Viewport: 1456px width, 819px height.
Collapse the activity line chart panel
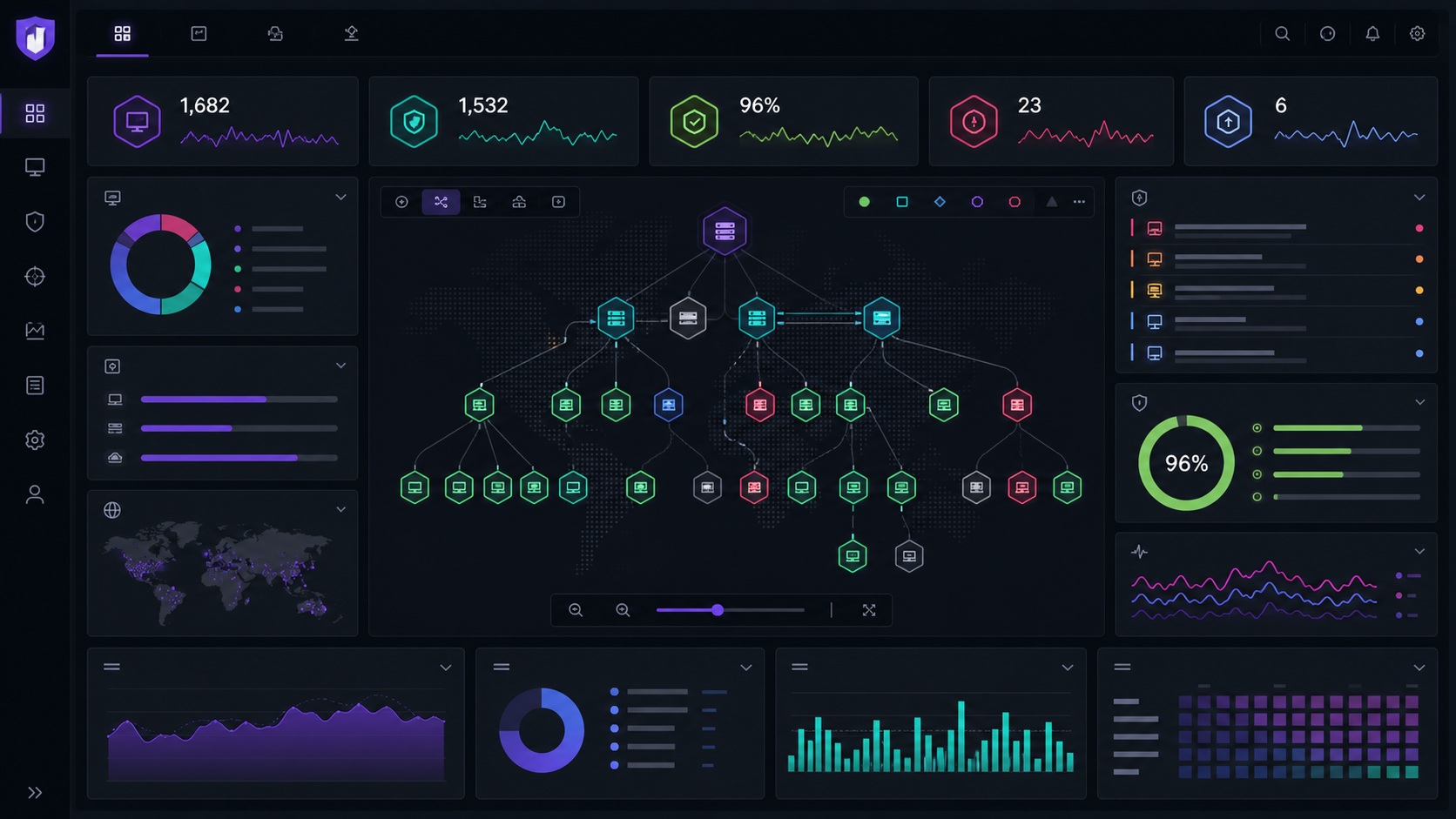(x=1419, y=551)
